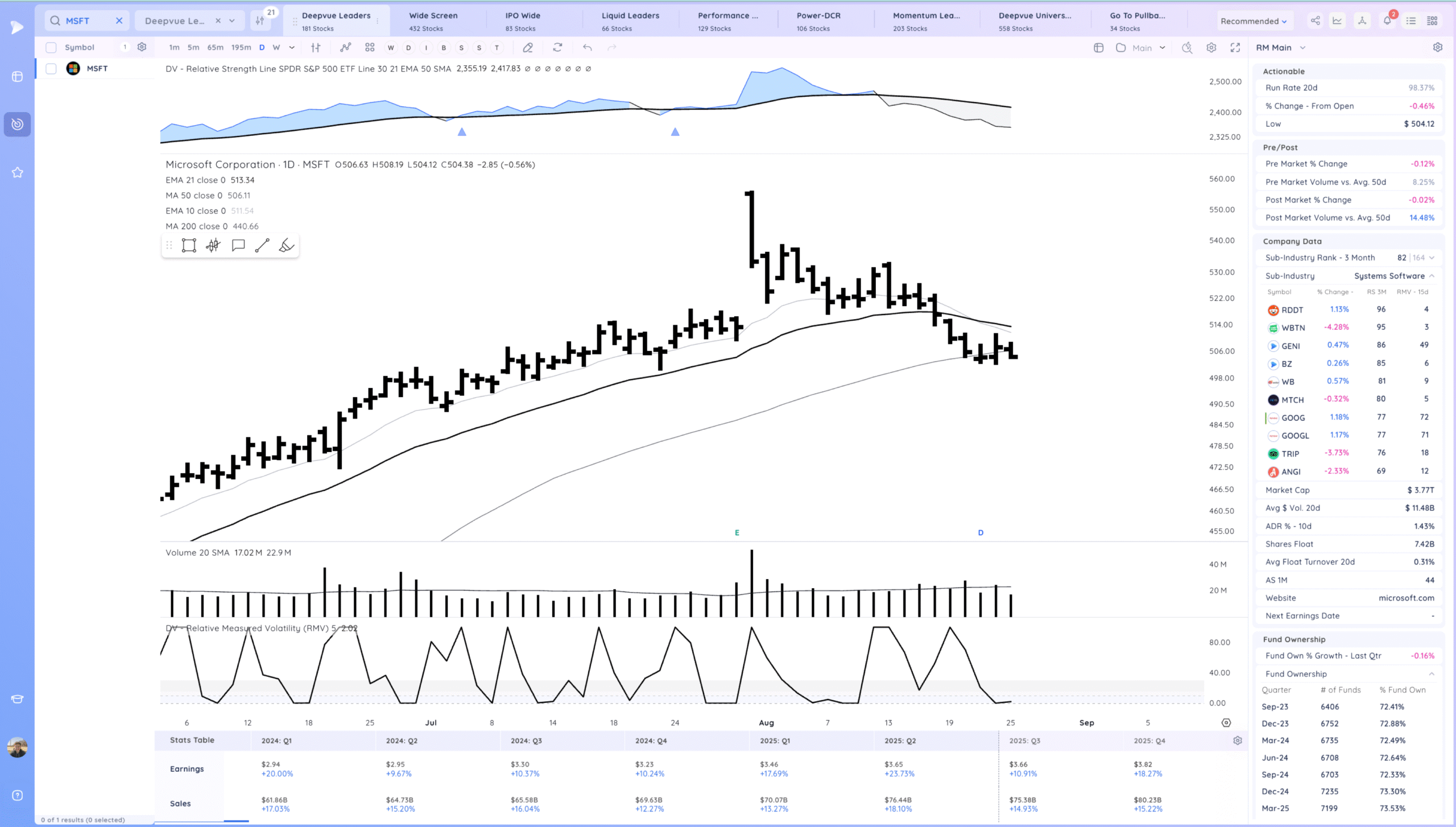
Task: Open the timeframe more-options chevron
Action: point(292,48)
